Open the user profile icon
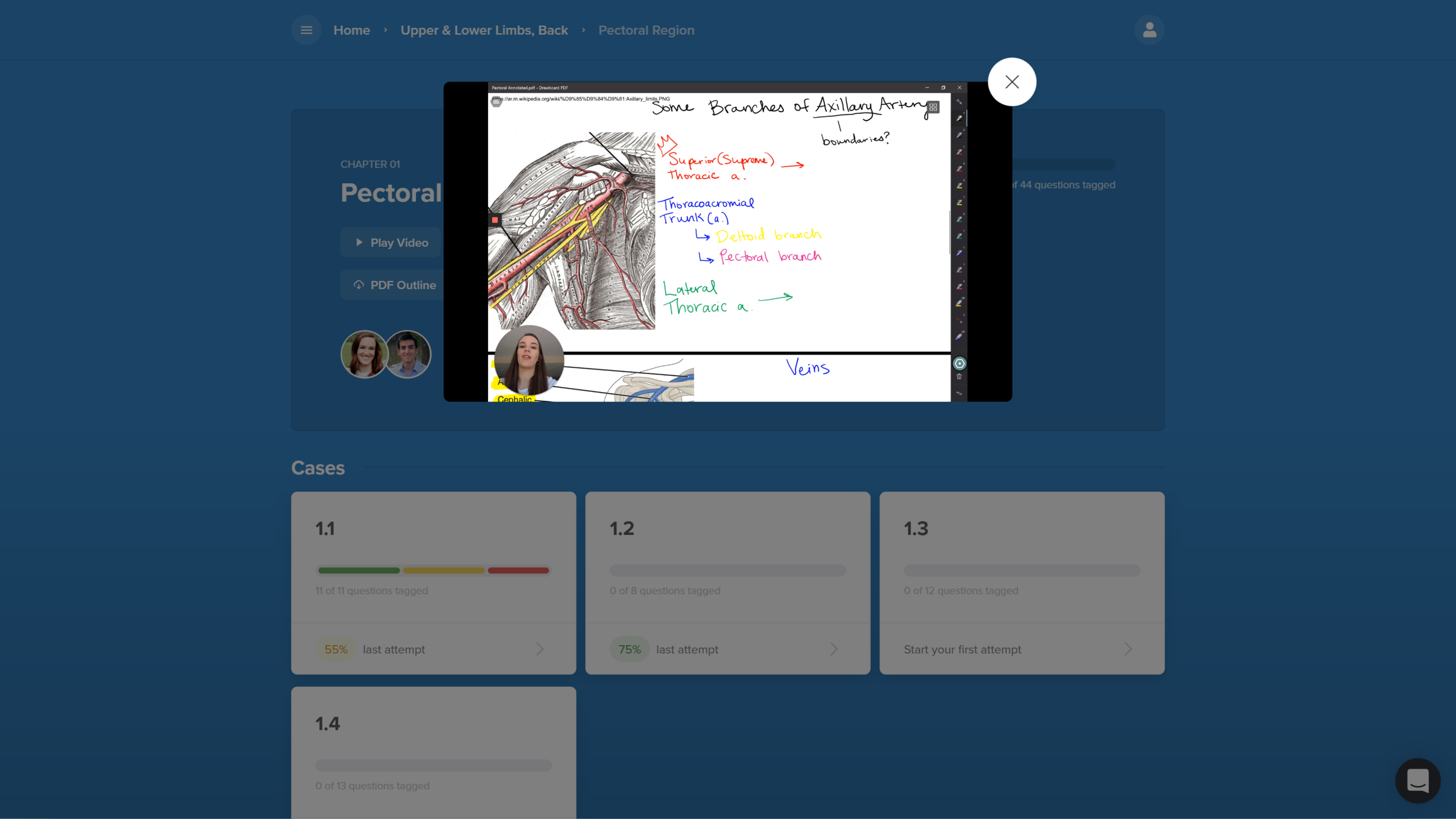 pos(1149,30)
